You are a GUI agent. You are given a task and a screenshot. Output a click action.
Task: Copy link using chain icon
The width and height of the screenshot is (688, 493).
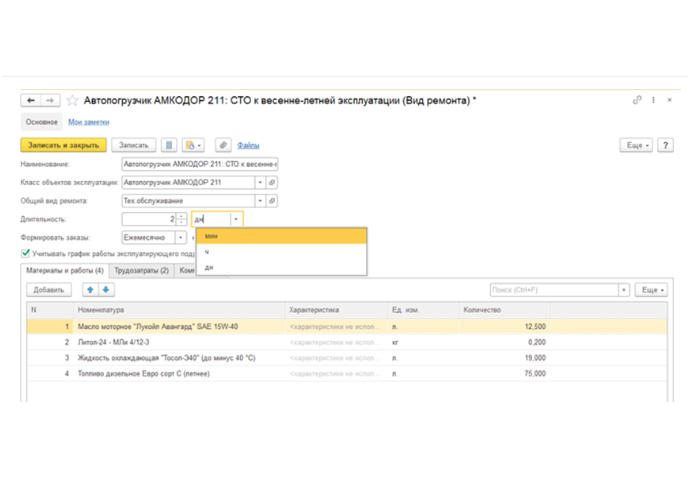click(637, 100)
